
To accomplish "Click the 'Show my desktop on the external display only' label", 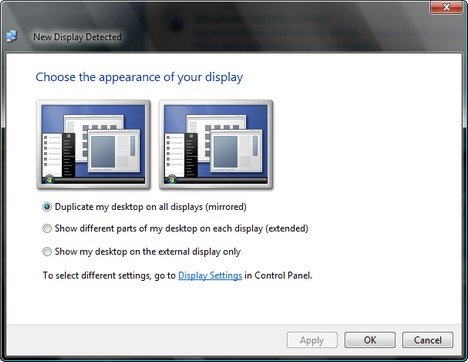I will point(148,251).
